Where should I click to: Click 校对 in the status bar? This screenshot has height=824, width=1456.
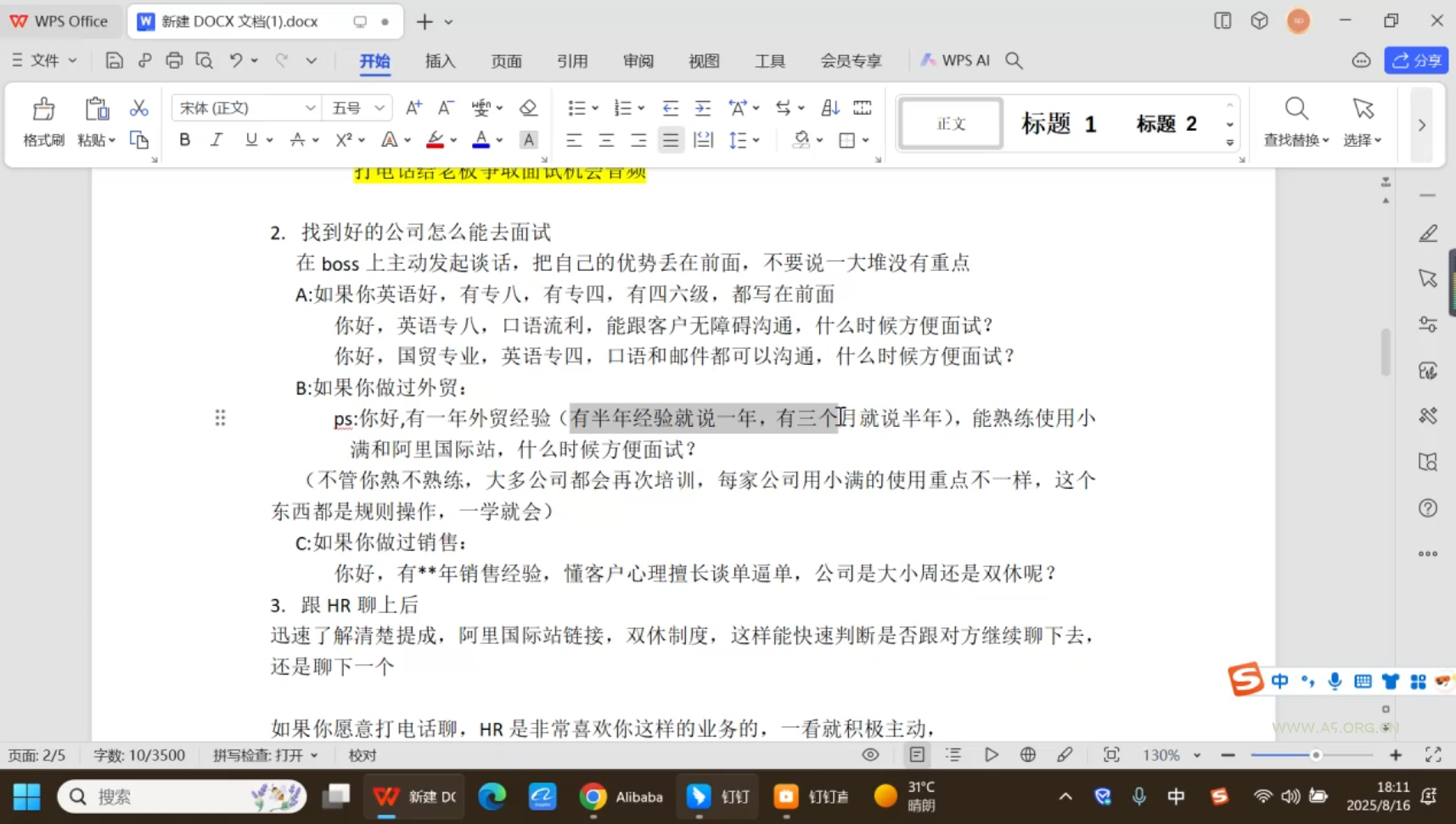pyautogui.click(x=363, y=755)
